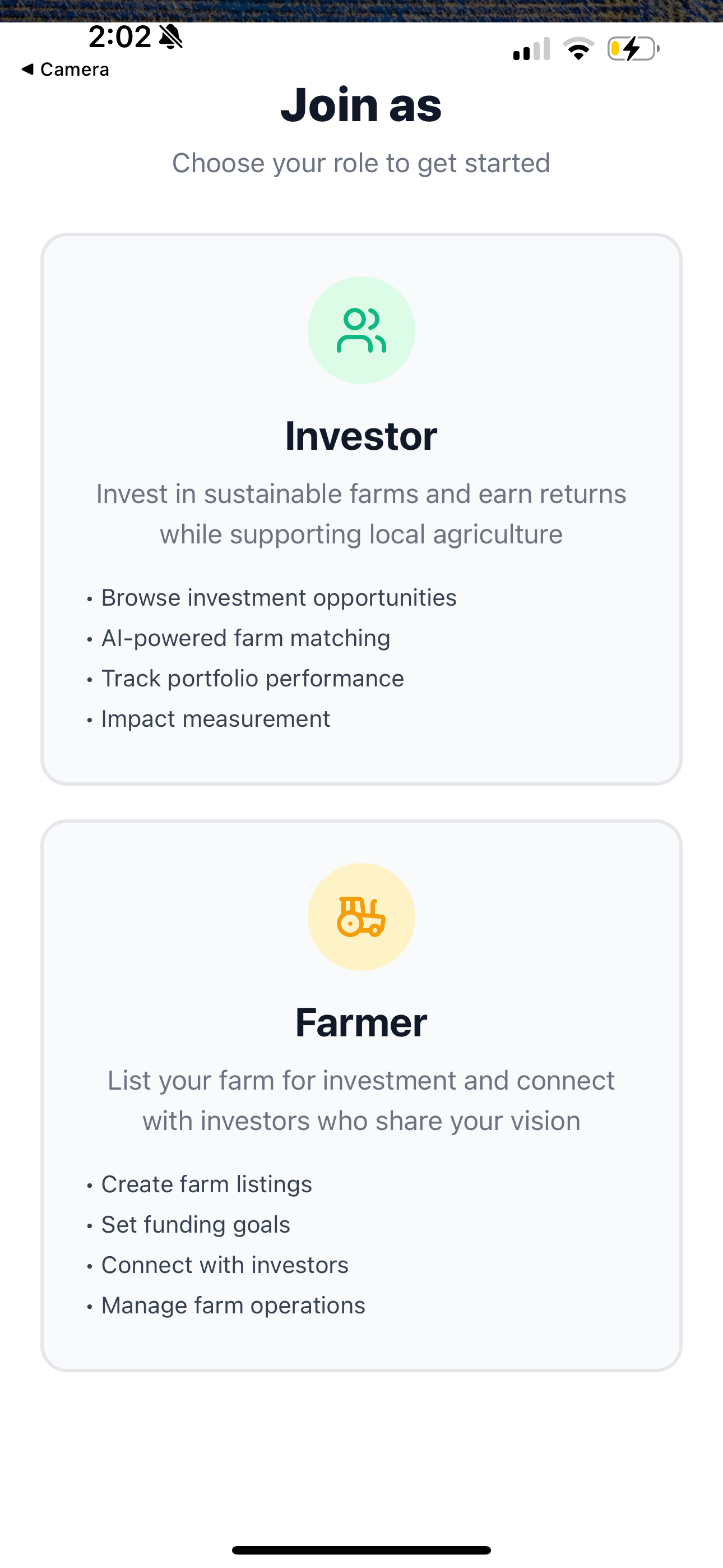Tap the silent mode bell icon

[171, 37]
